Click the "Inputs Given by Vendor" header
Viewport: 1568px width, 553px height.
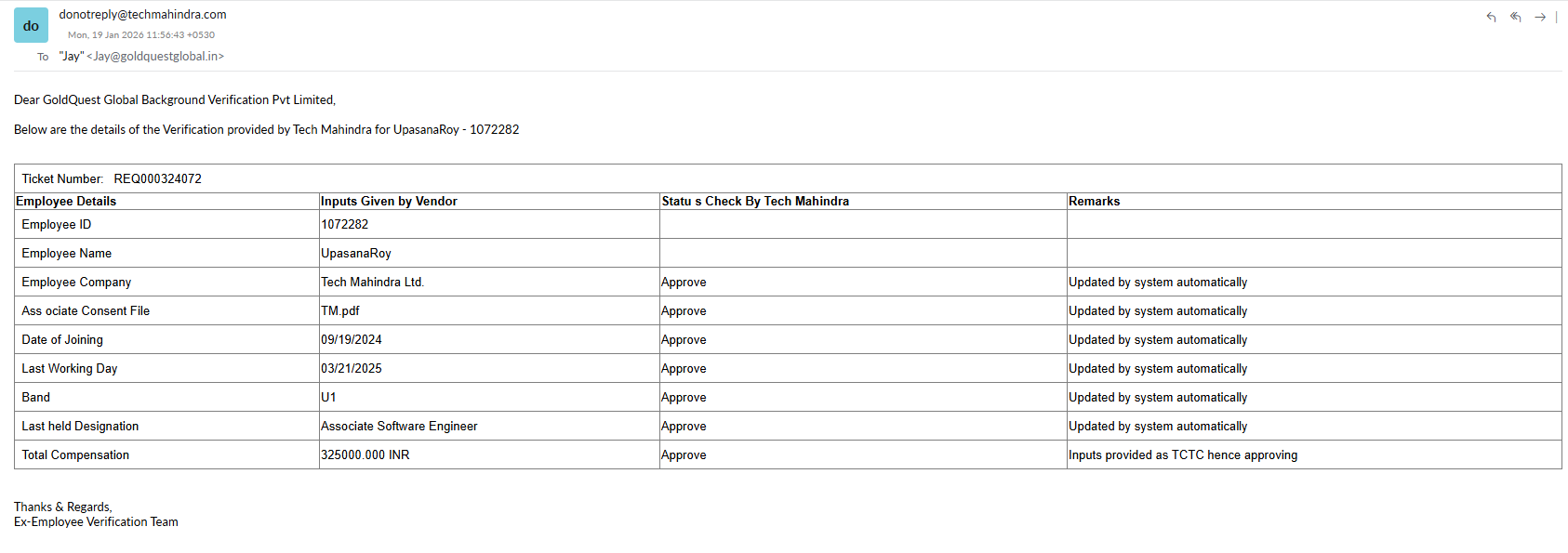coord(389,202)
